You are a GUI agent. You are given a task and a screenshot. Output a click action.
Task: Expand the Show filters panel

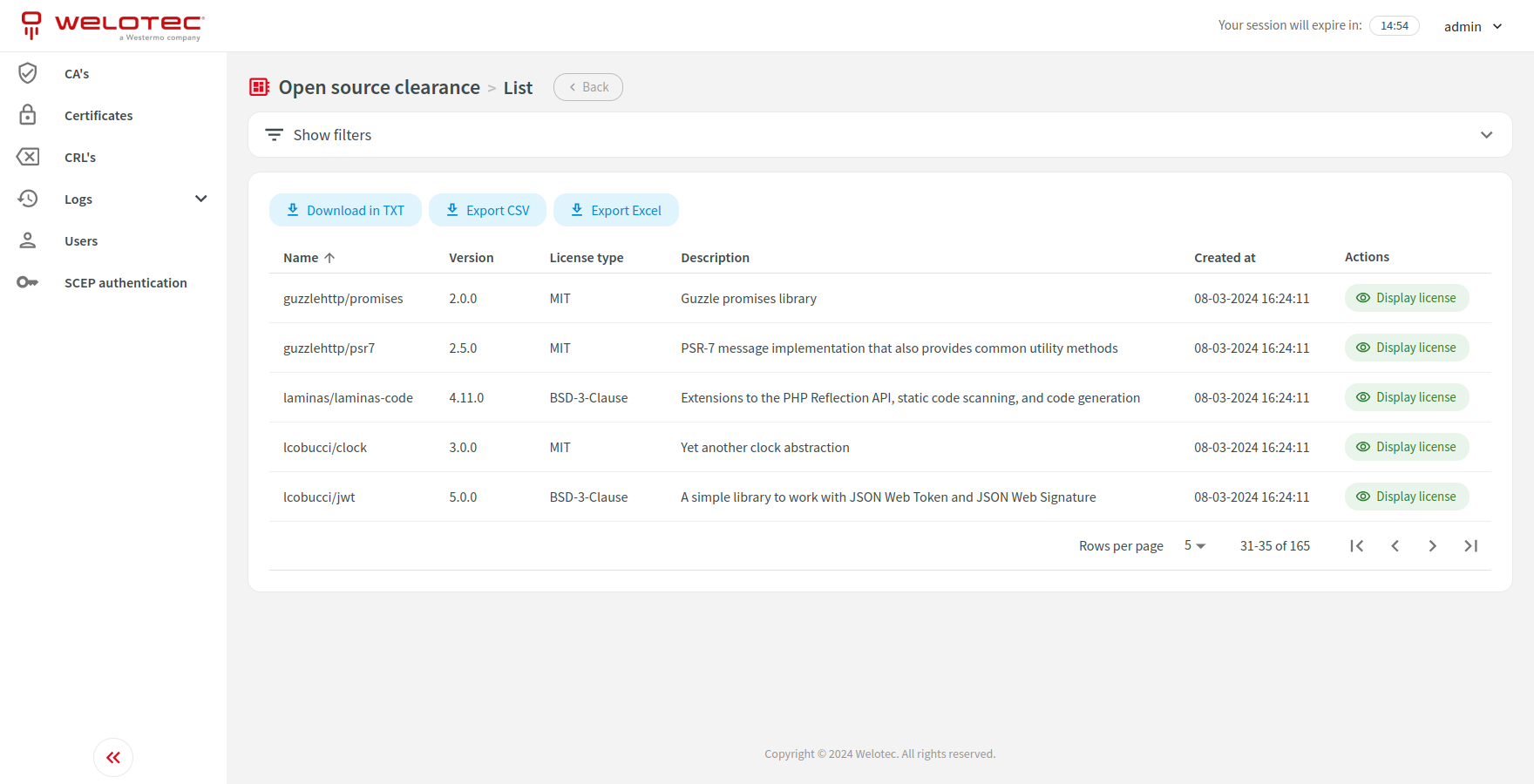(332, 134)
